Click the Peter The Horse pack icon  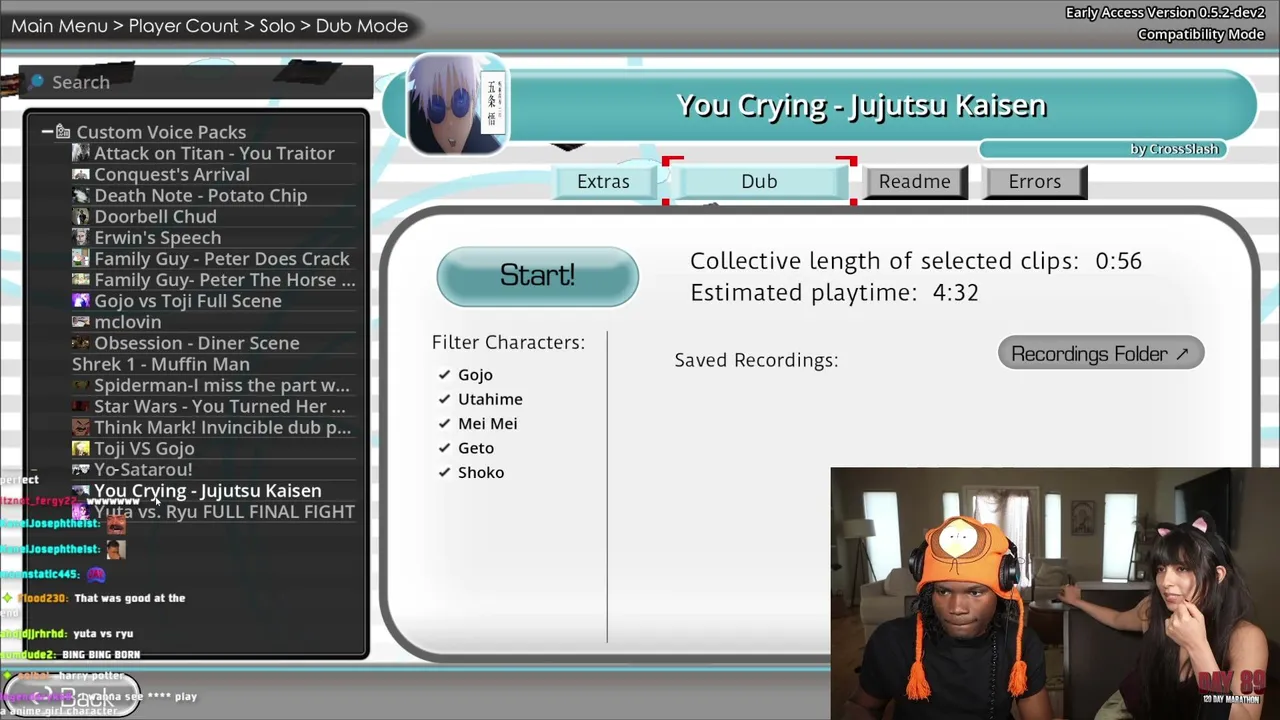point(81,279)
